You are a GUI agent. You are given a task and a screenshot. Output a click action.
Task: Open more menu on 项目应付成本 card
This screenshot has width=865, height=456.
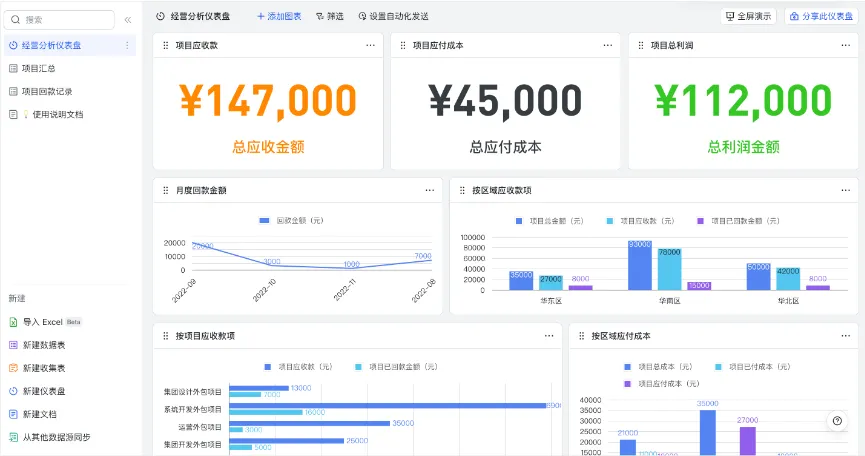607,45
